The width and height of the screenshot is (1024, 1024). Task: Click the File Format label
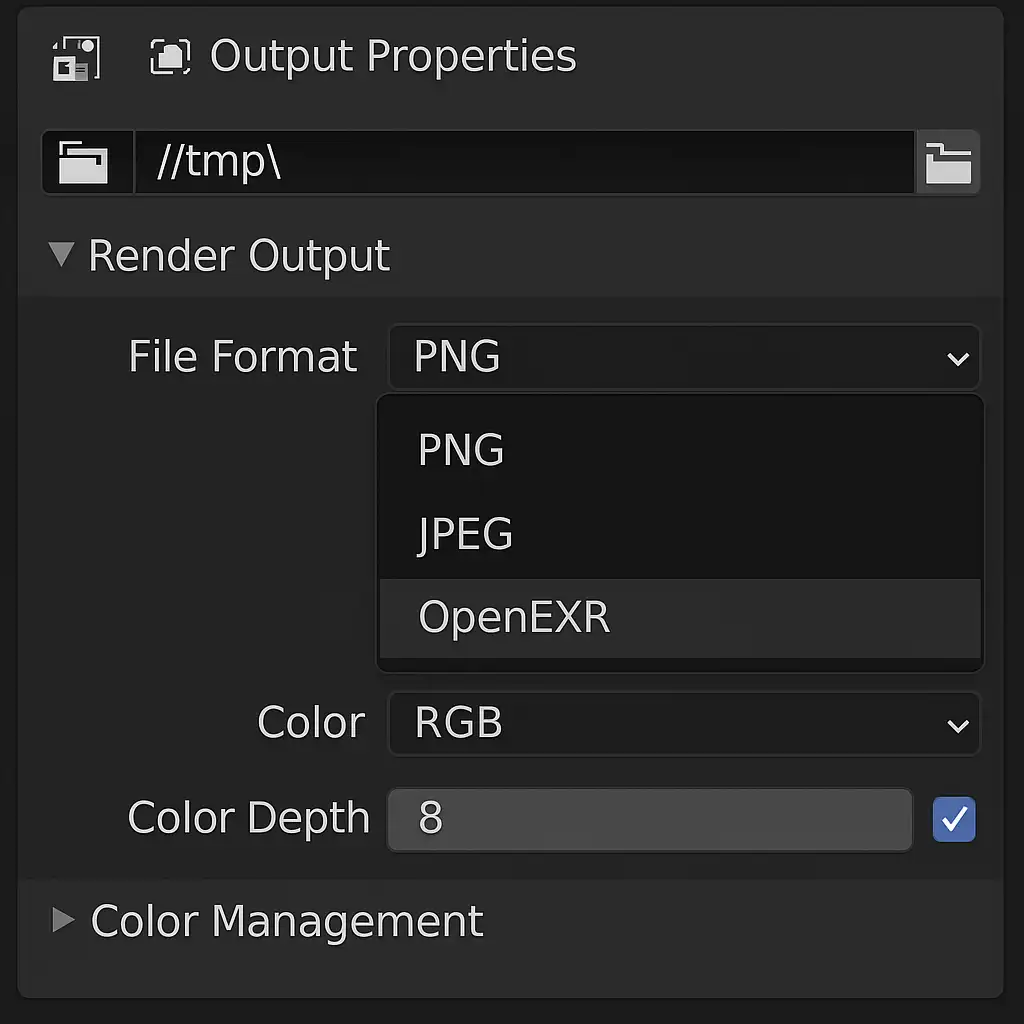tap(242, 357)
